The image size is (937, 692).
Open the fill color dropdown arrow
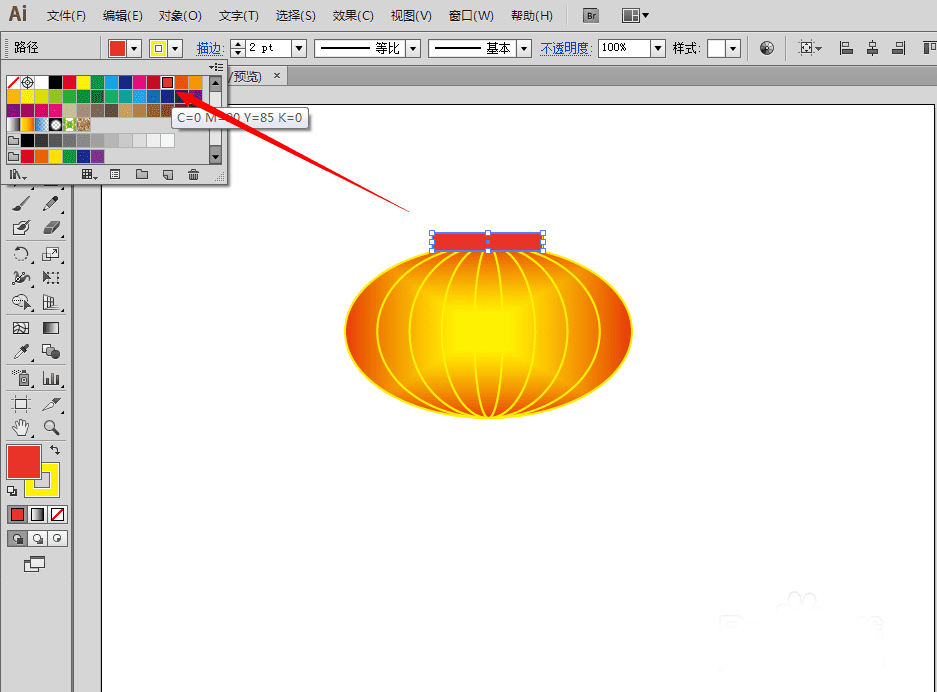click(134, 48)
